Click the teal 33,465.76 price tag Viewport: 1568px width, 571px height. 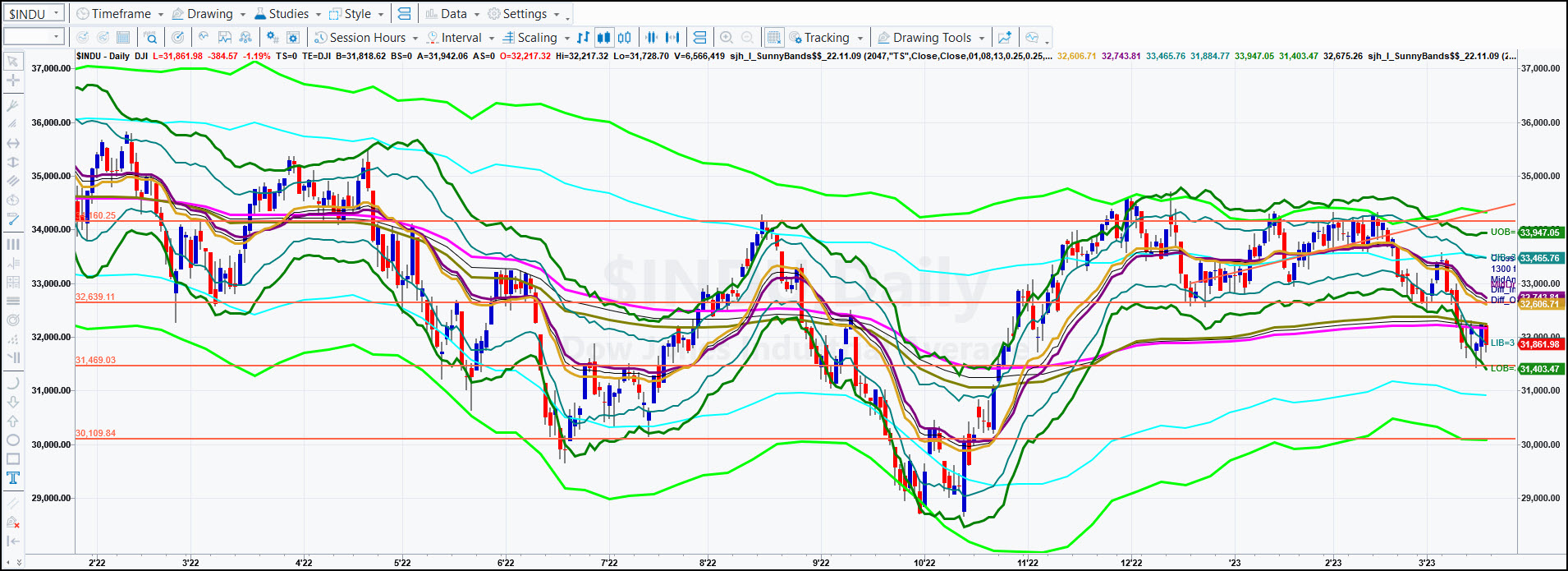[1542, 258]
